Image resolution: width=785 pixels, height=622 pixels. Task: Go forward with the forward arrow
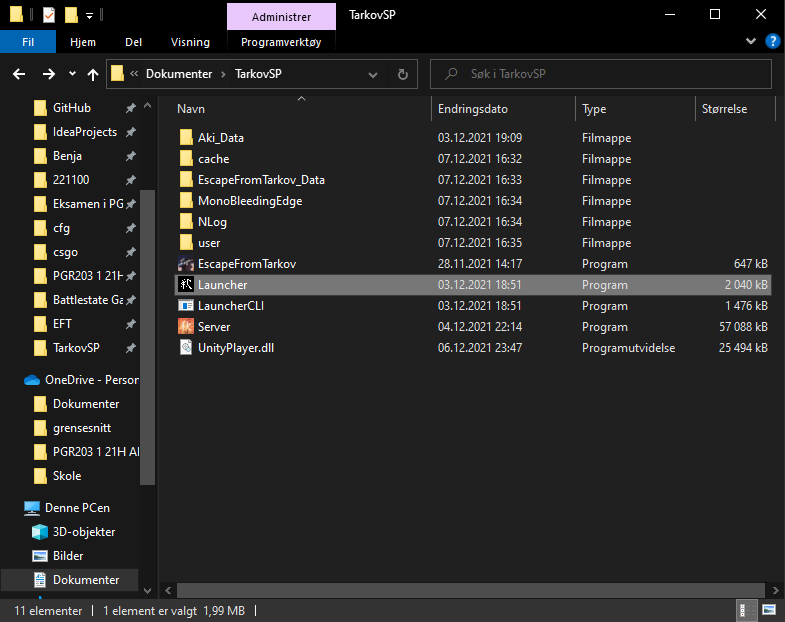[49, 74]
